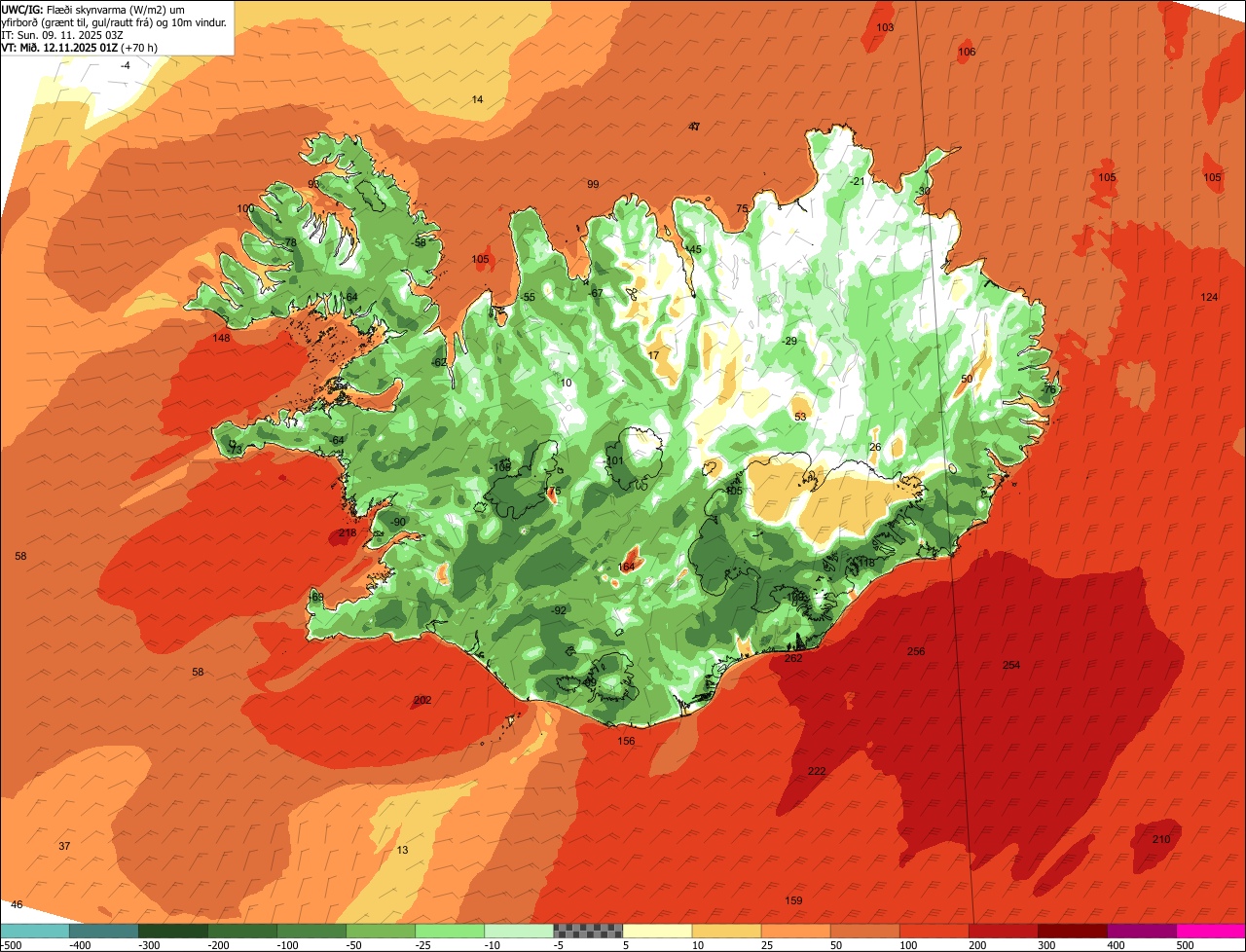This screenshot has width=1246, height=952.
Task: Click the '37' value in the bottom left
Action: click(x=64, y=846)
